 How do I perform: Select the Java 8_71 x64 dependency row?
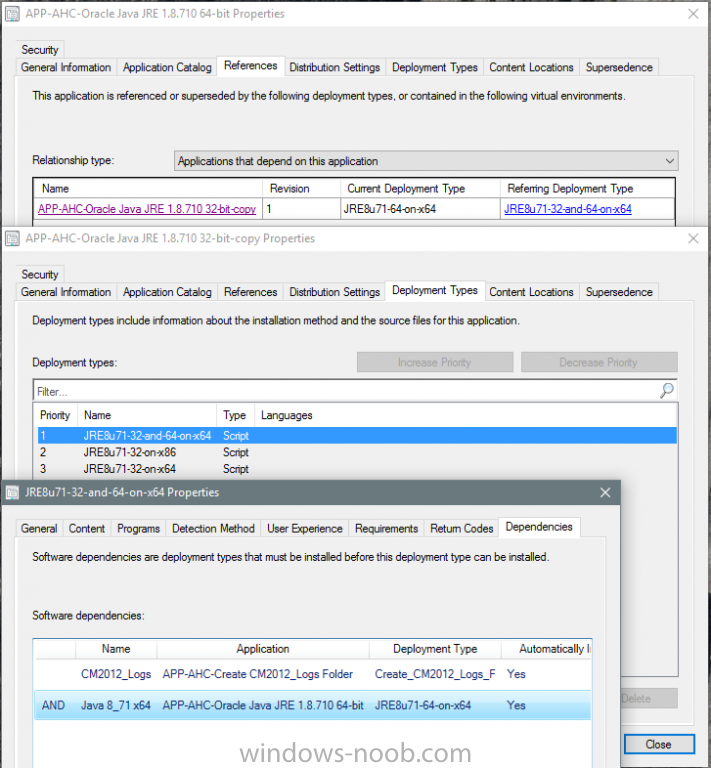312,705
